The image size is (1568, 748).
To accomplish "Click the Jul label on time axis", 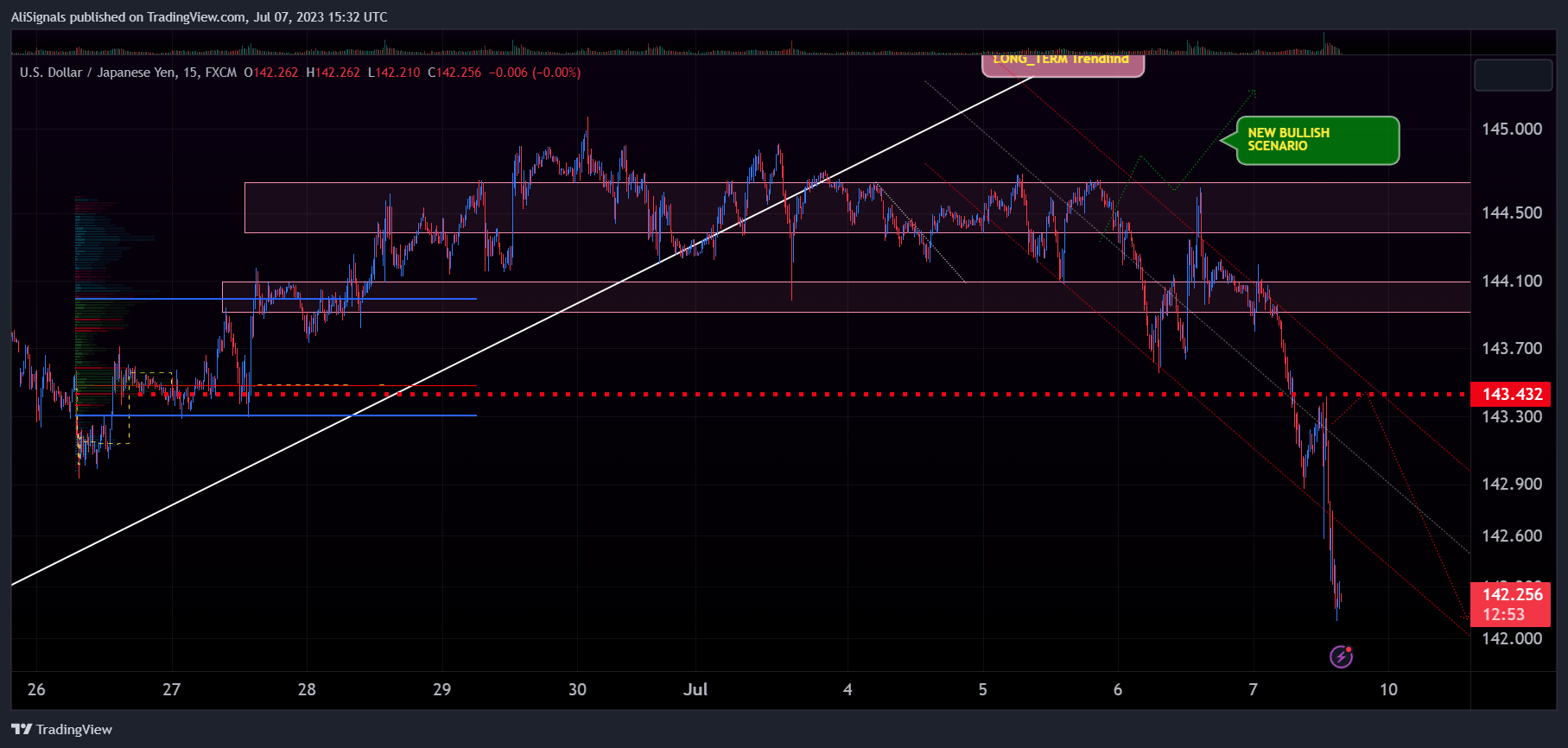I will coord(695,689).
